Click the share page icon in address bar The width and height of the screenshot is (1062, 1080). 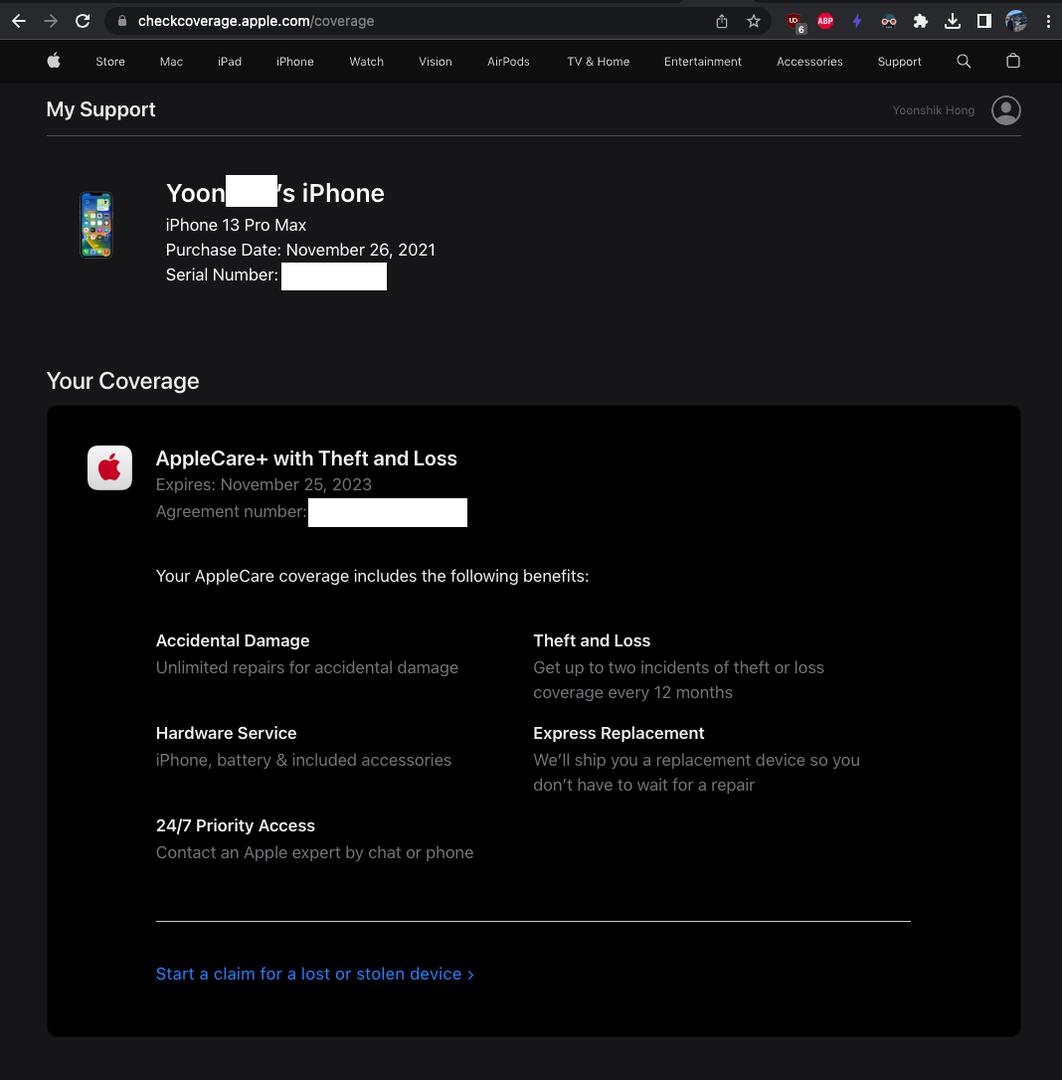pyautogui.click(x=722, y=21)
